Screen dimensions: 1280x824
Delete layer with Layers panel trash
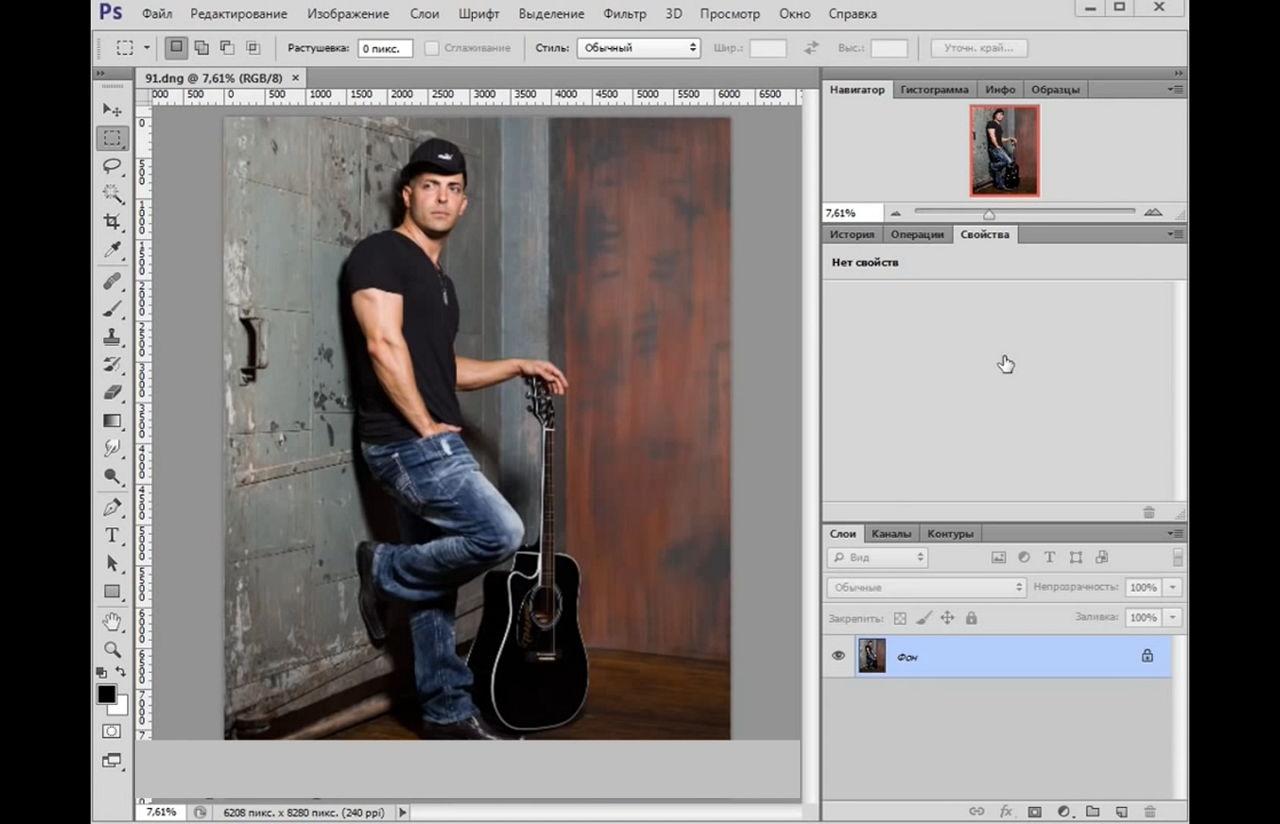pos(1150,812)
